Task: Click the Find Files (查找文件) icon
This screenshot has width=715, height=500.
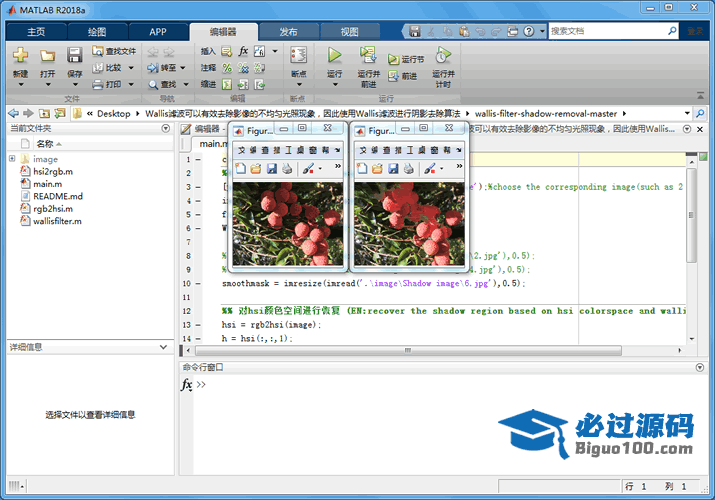Action: [x=113, y=51]
